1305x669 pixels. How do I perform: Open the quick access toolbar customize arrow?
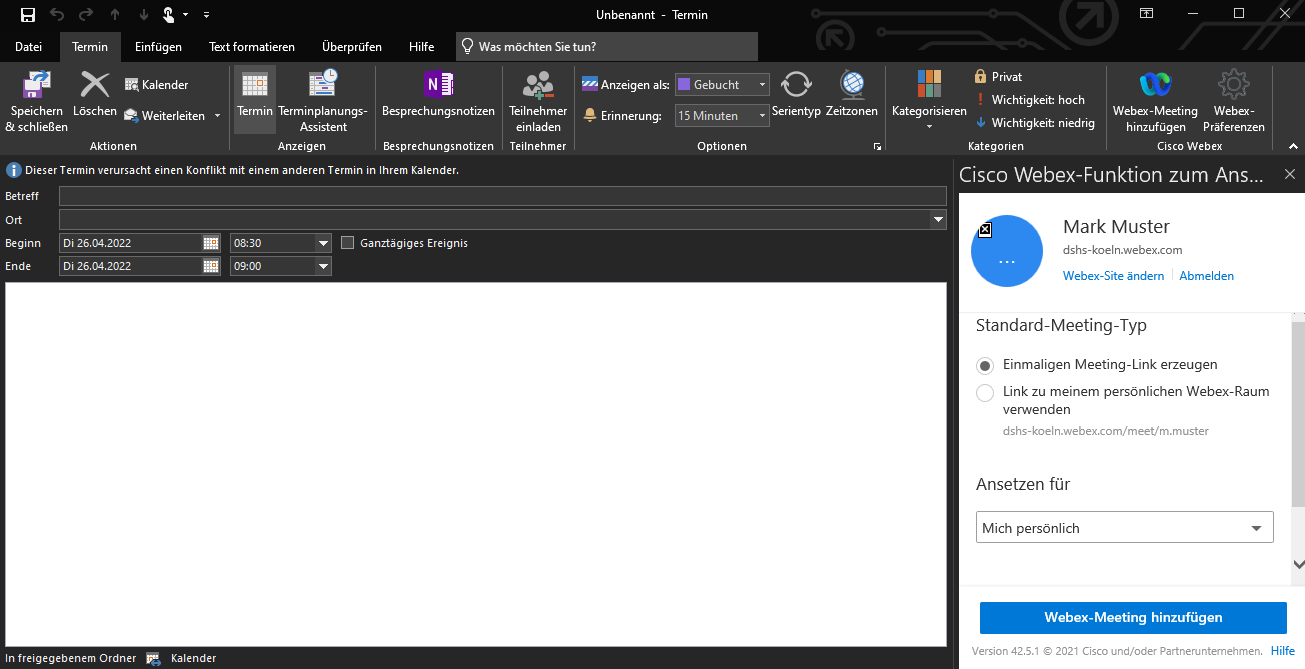click(x=206, y=14)
